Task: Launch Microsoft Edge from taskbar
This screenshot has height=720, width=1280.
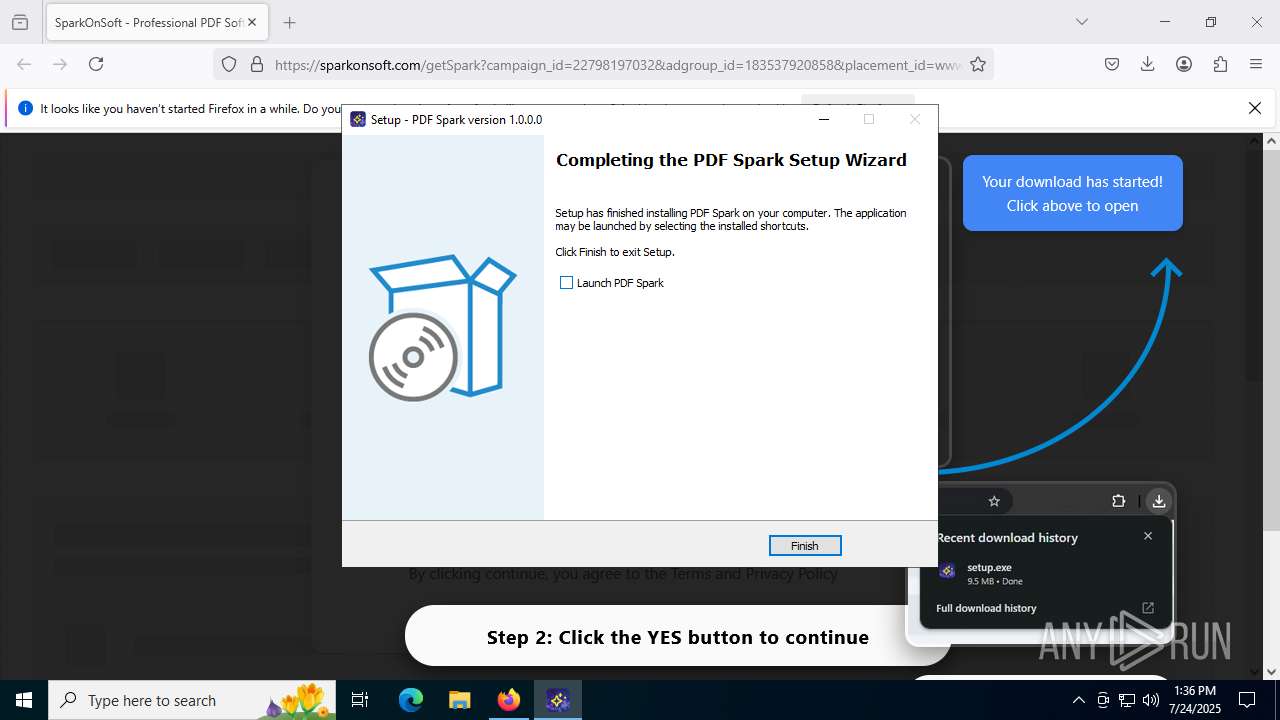Action: 411,700
